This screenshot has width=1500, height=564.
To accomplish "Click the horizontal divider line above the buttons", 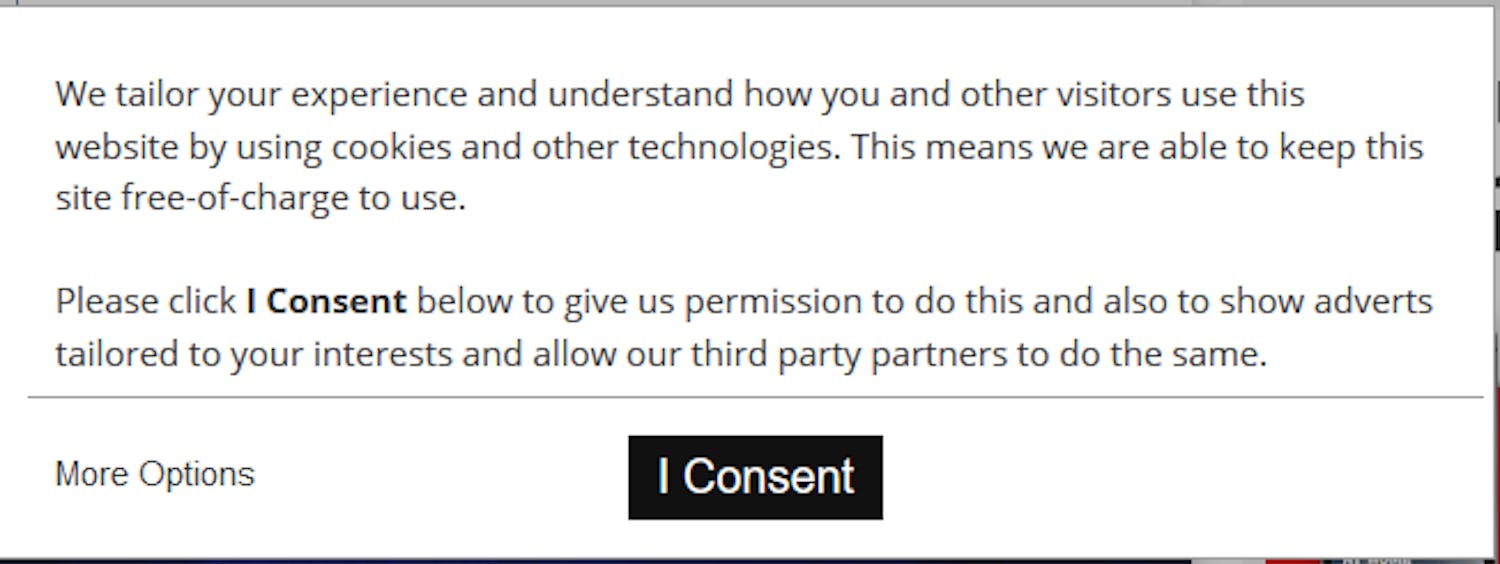I will pos(755,397).
